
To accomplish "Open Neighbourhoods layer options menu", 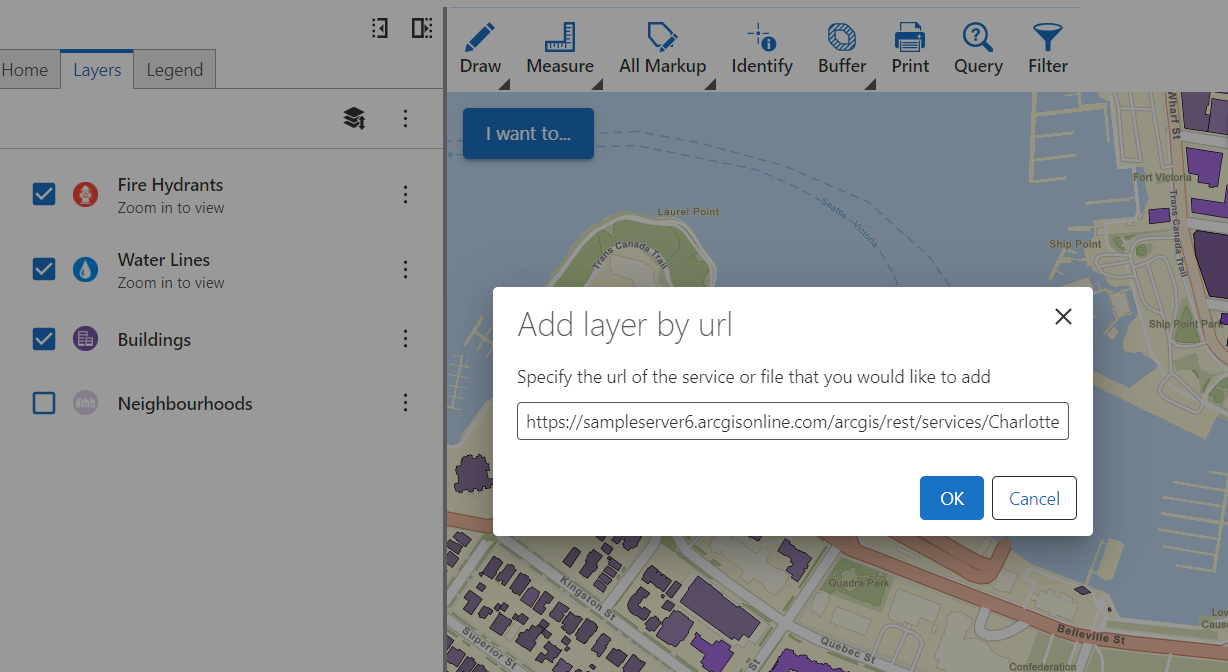I will [x=405, y=403].
